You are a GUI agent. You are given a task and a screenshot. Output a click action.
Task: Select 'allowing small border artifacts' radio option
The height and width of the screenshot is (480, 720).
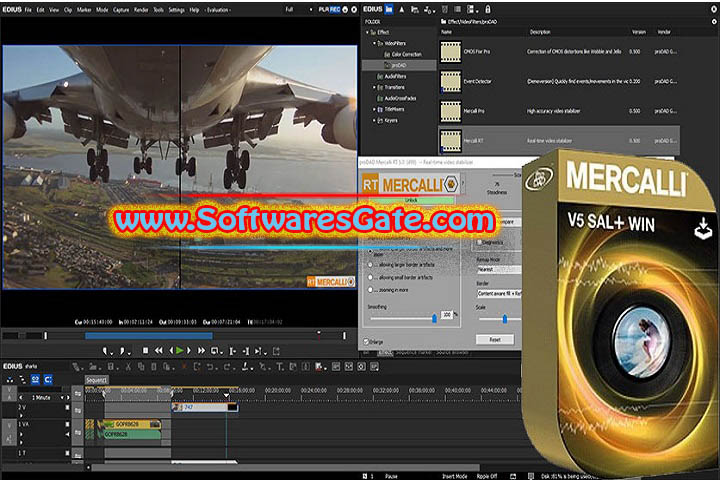point(370,277)
